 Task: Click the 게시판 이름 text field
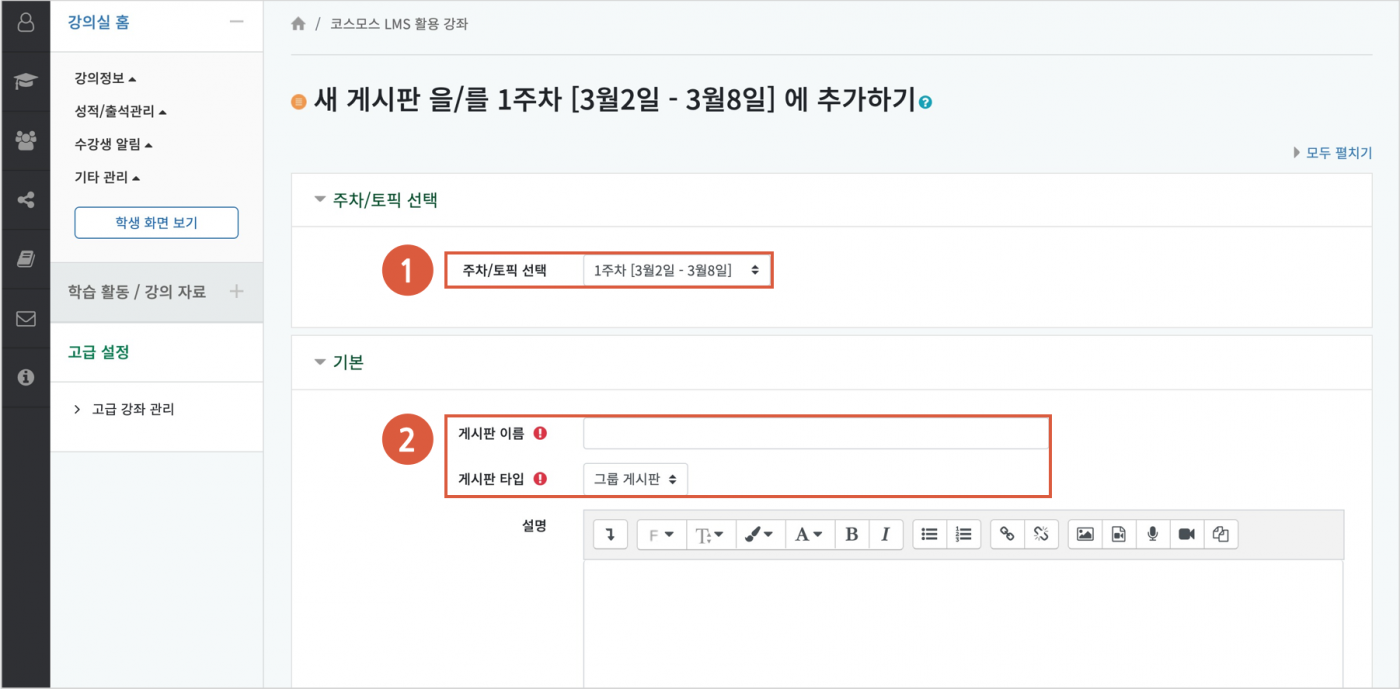(x=814, y=433)
